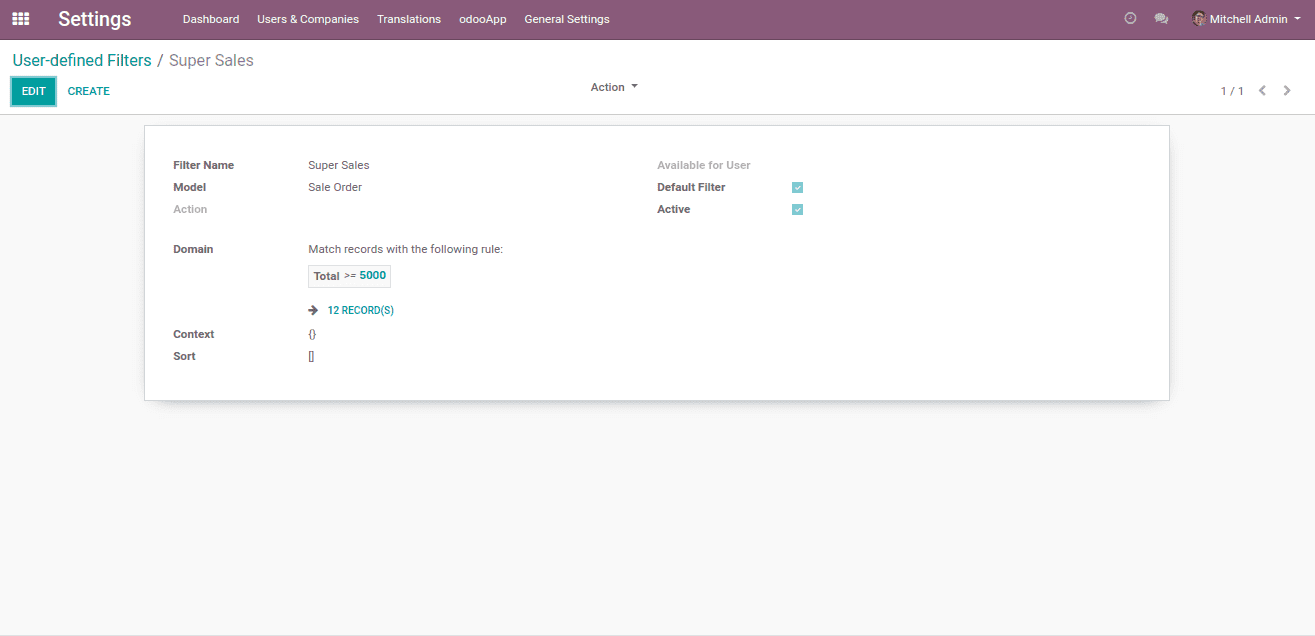Open the activities clock icon

(1130, 19)
